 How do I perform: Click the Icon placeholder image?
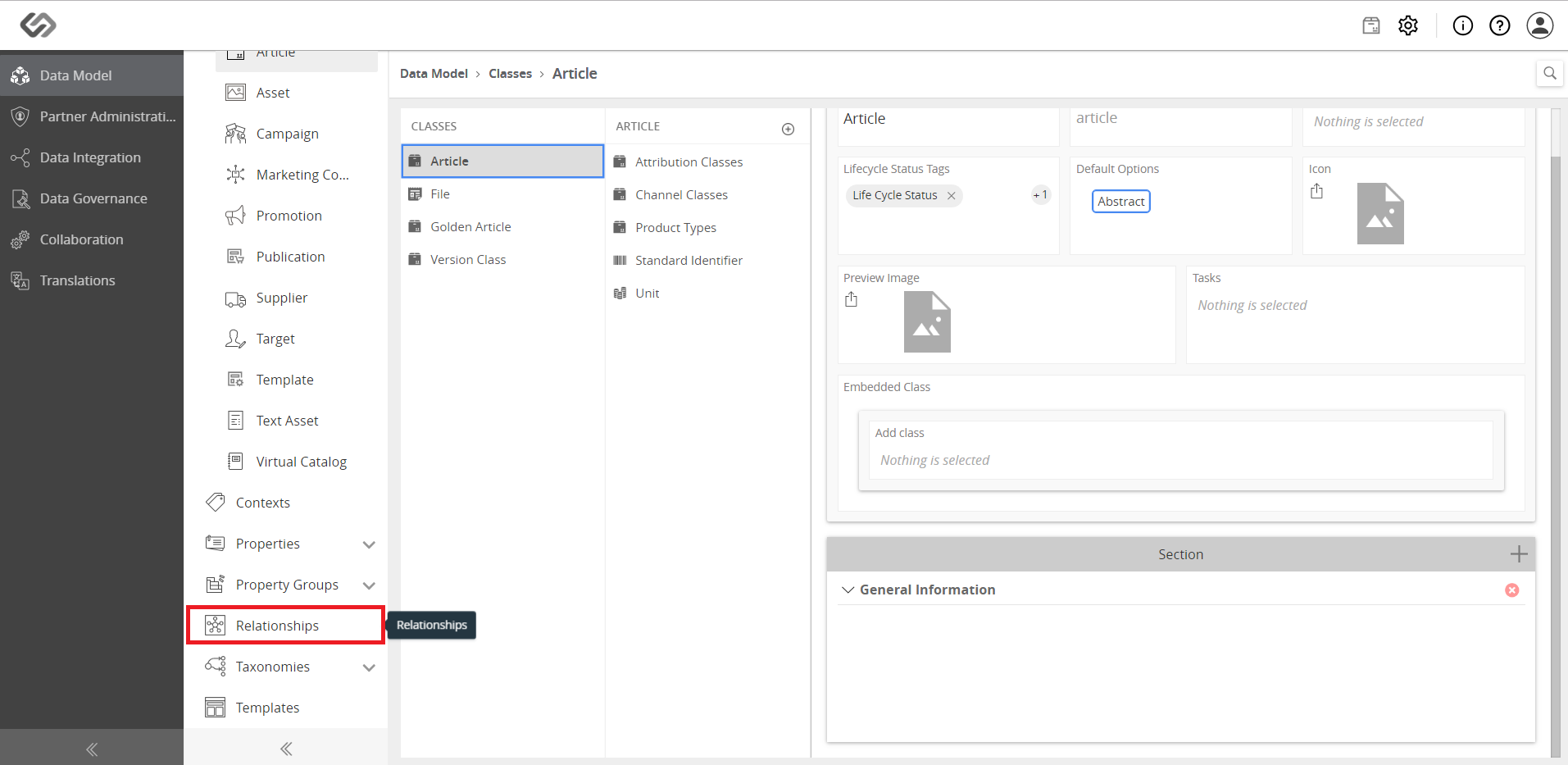pos(1380,213)
